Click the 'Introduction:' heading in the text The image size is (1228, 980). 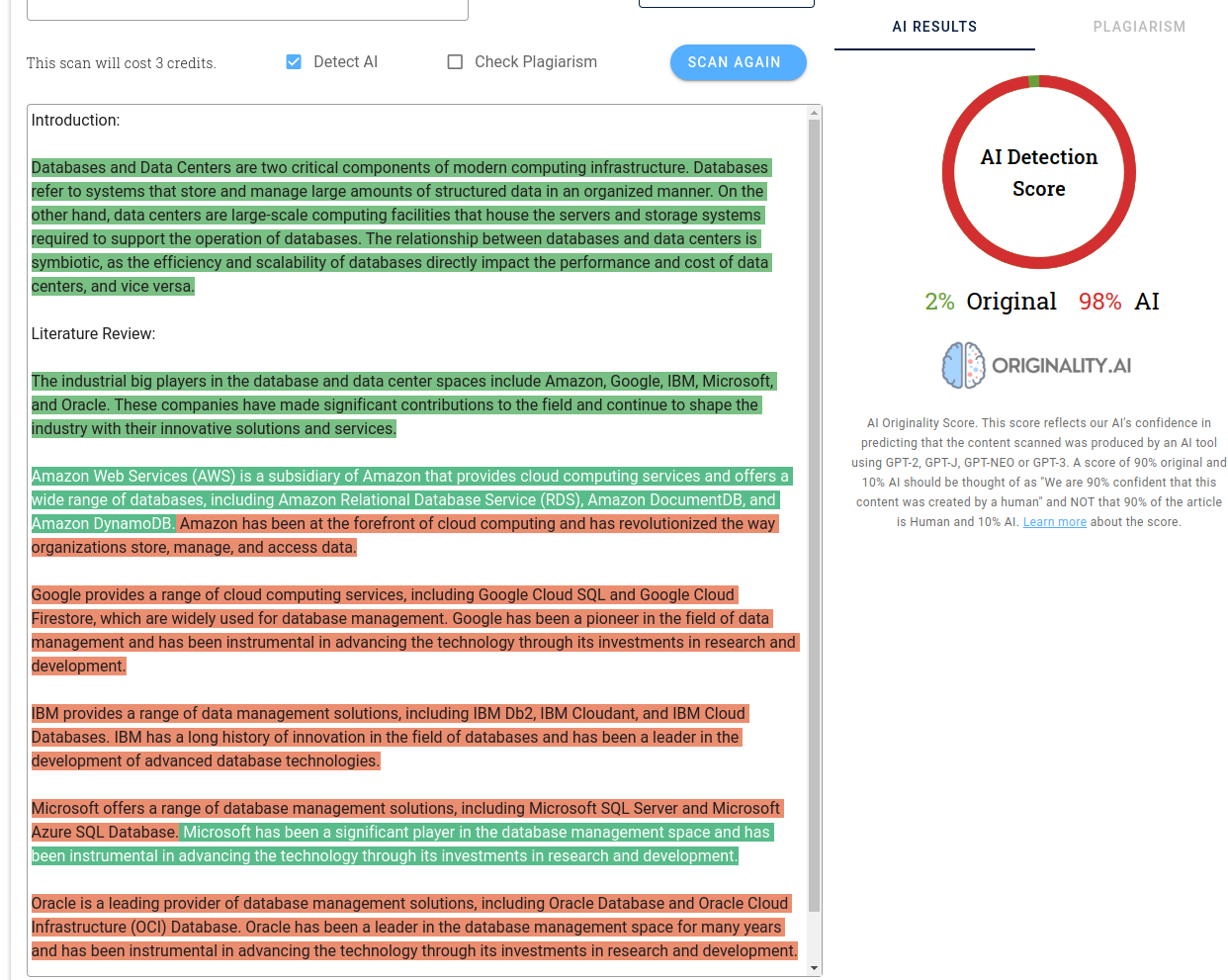point(75,121)
